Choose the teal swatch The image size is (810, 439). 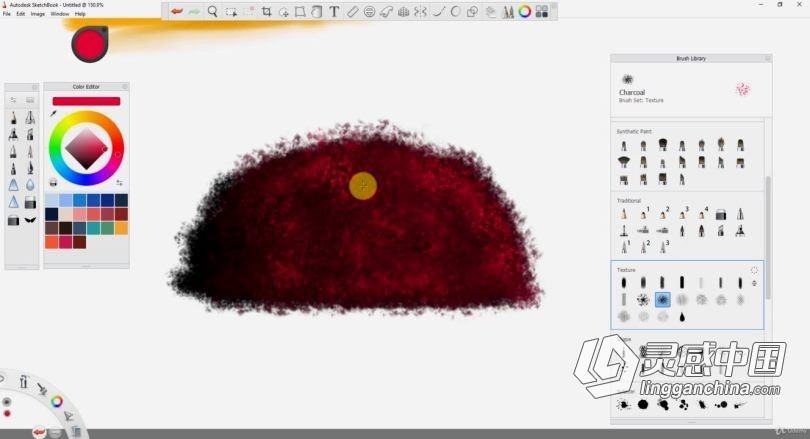coord(94,228)
